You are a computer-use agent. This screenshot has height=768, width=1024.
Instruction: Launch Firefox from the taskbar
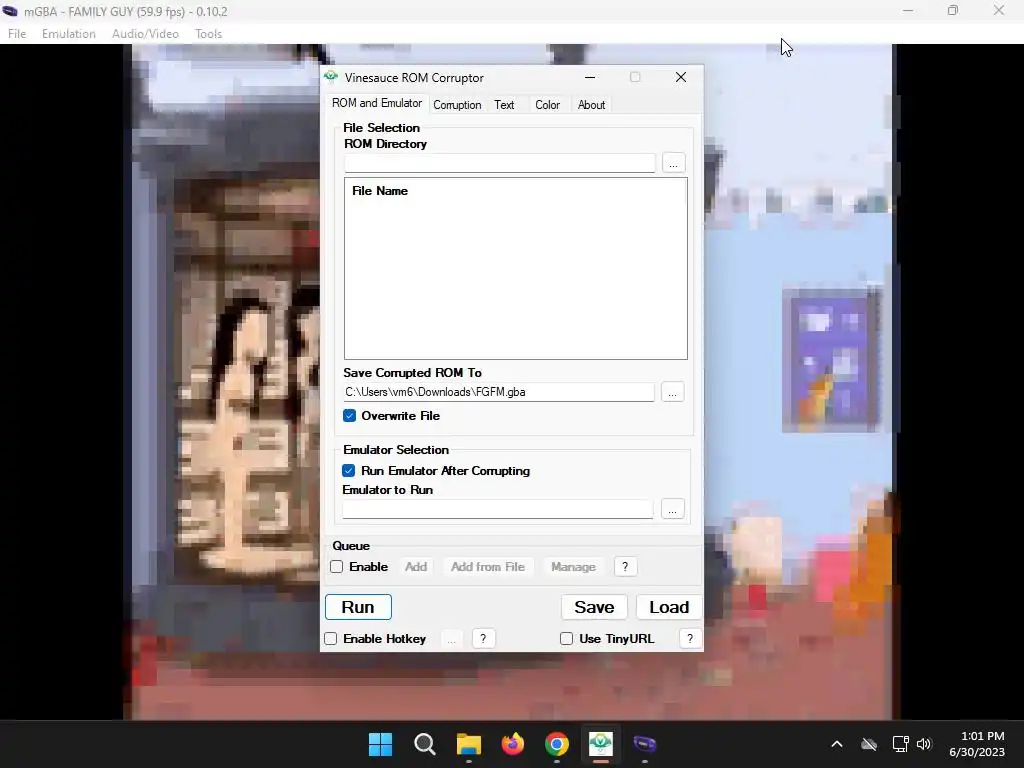(x=513, y=744)
